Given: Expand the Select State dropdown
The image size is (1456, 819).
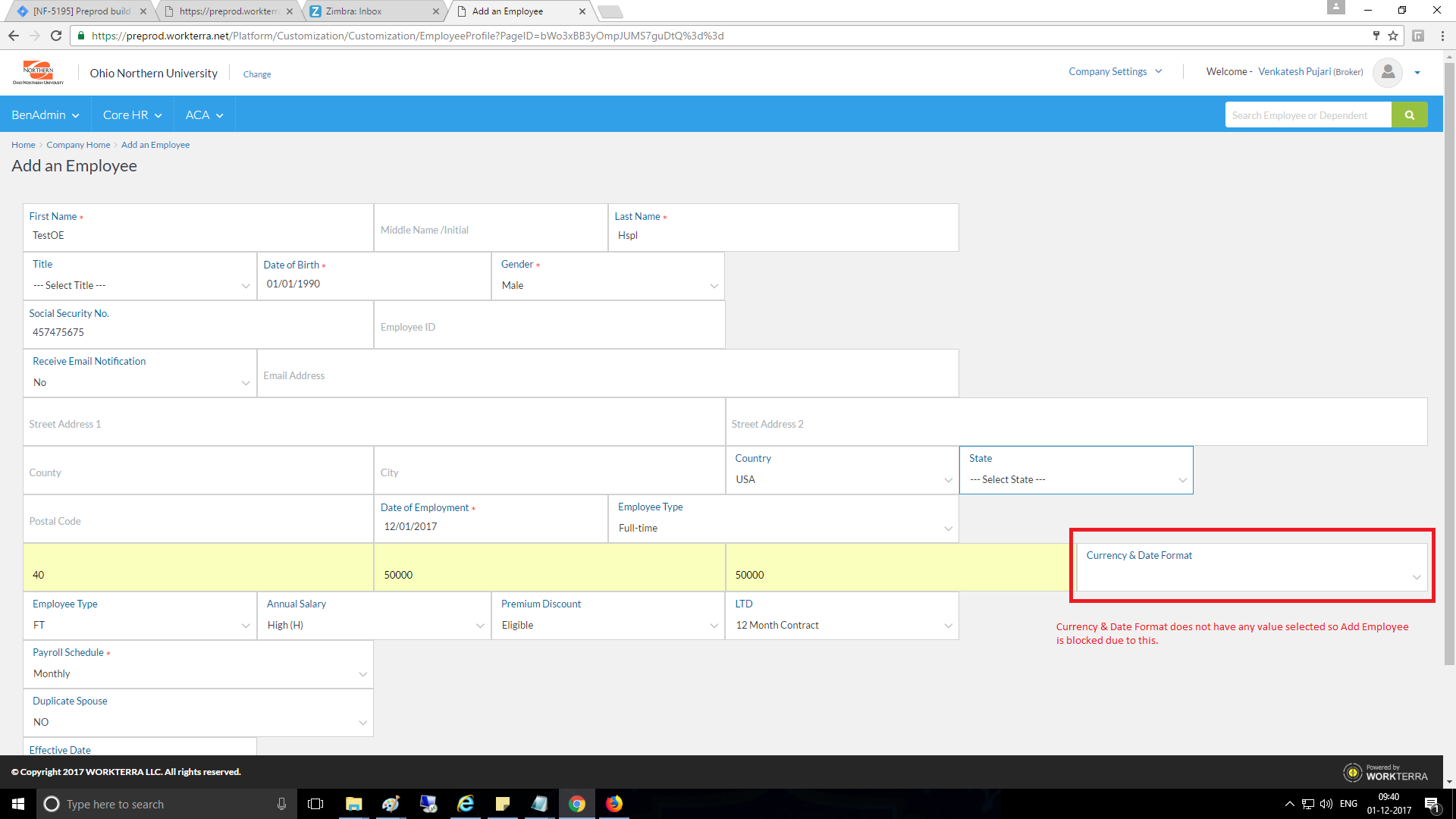Looking at the screenshot, I should tap(1075, 479).
